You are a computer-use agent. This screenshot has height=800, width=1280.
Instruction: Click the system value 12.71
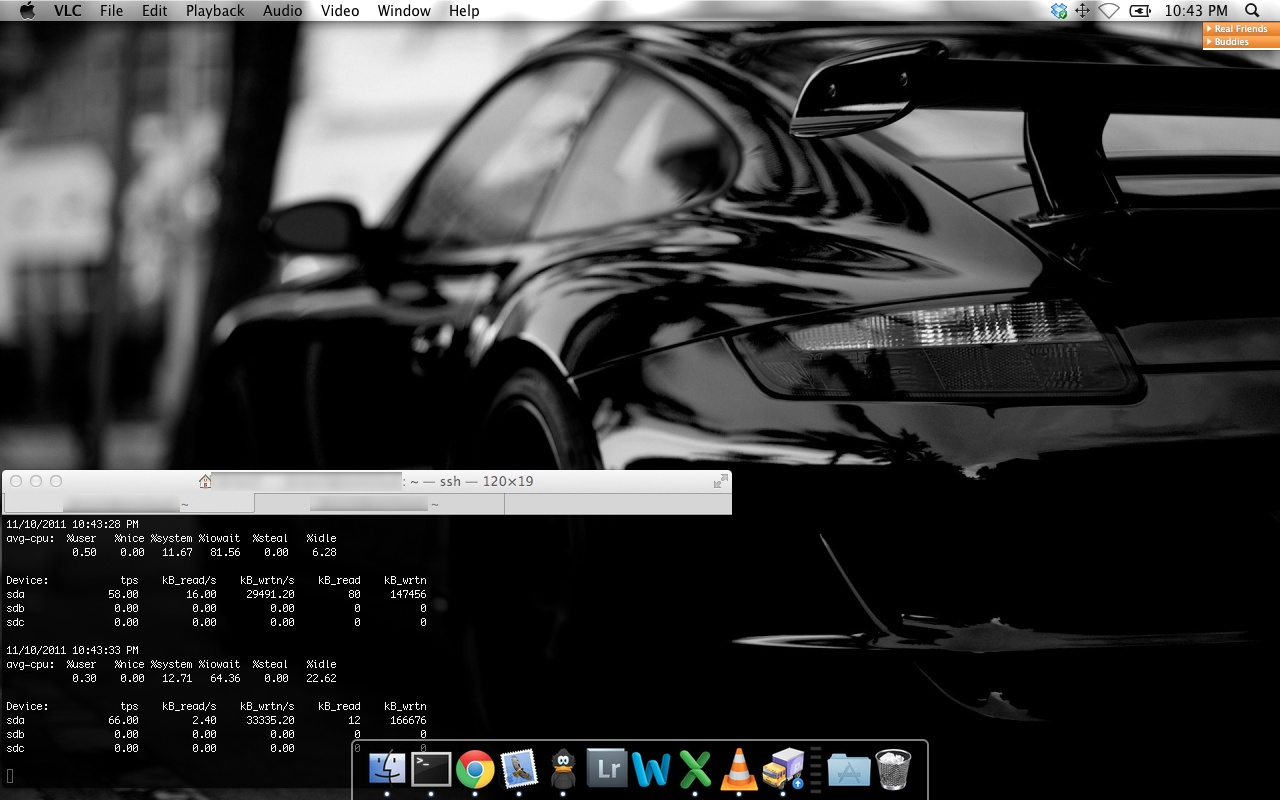(177, 678)
